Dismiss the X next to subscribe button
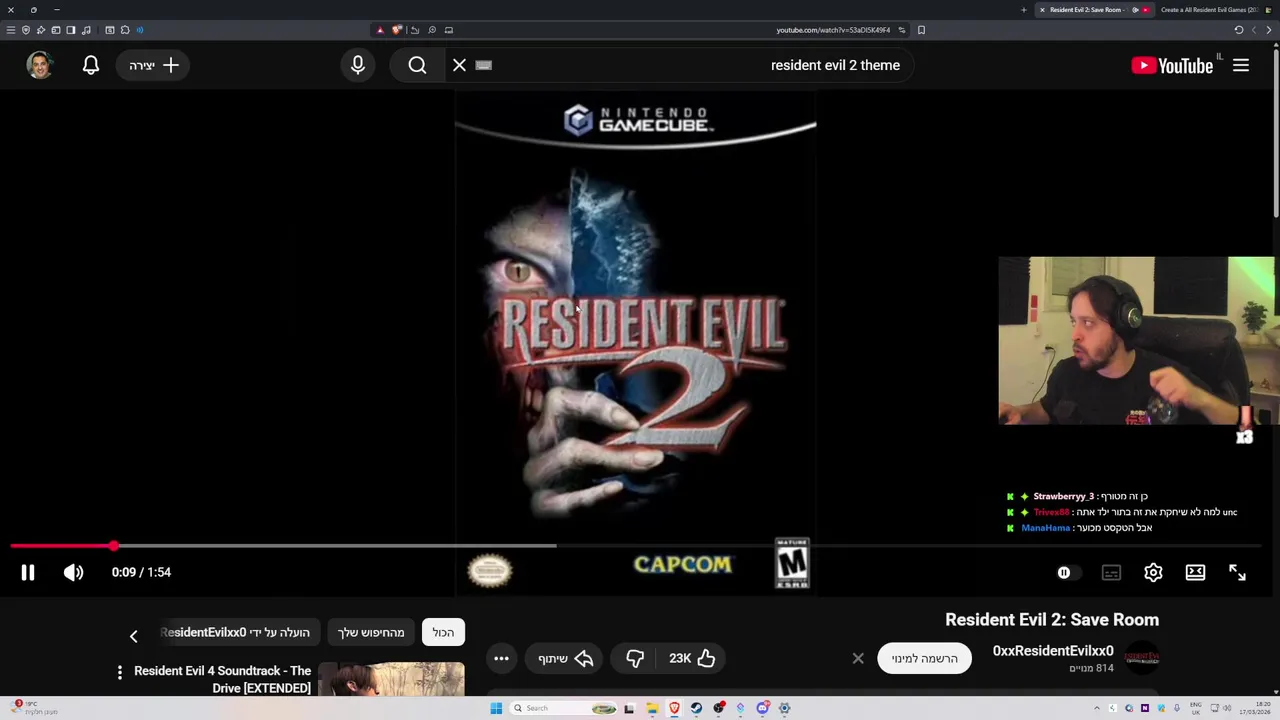Screen dimensions: 1280x720 (857, 658)
